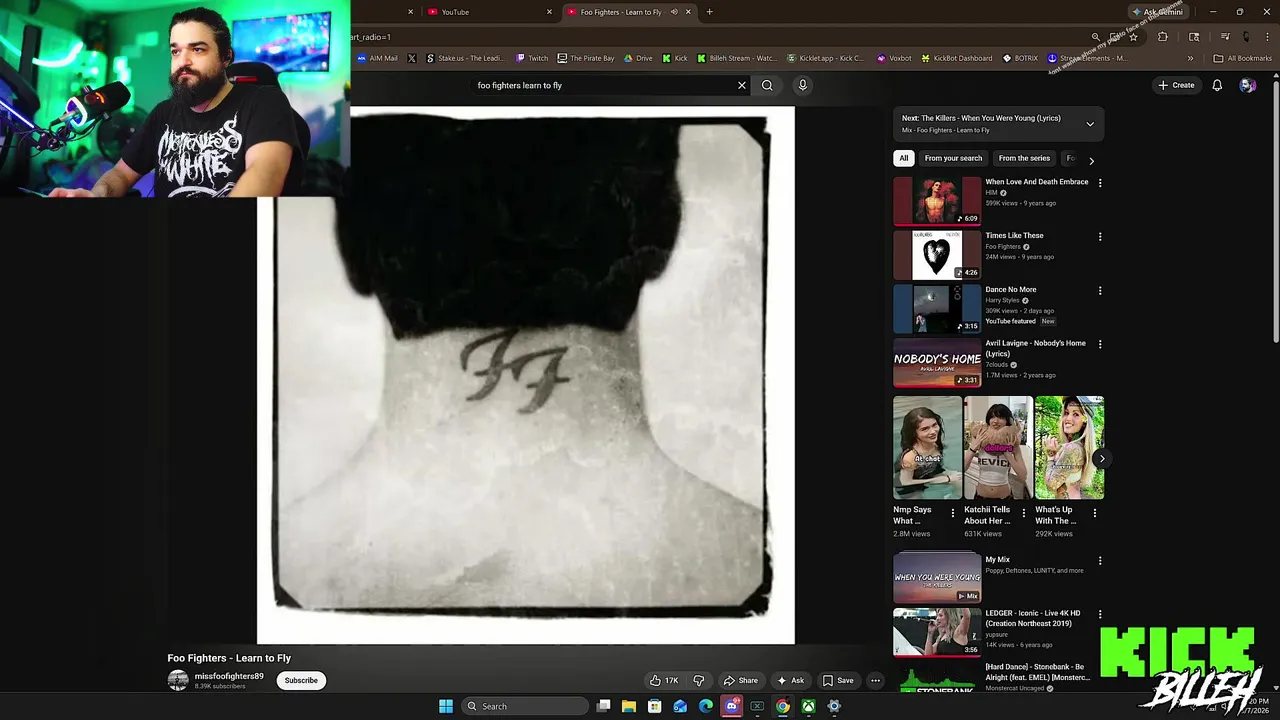Open the X bookmark icon
The image size is (1280, 720).
pyautogui.click(x=411, y=58)
